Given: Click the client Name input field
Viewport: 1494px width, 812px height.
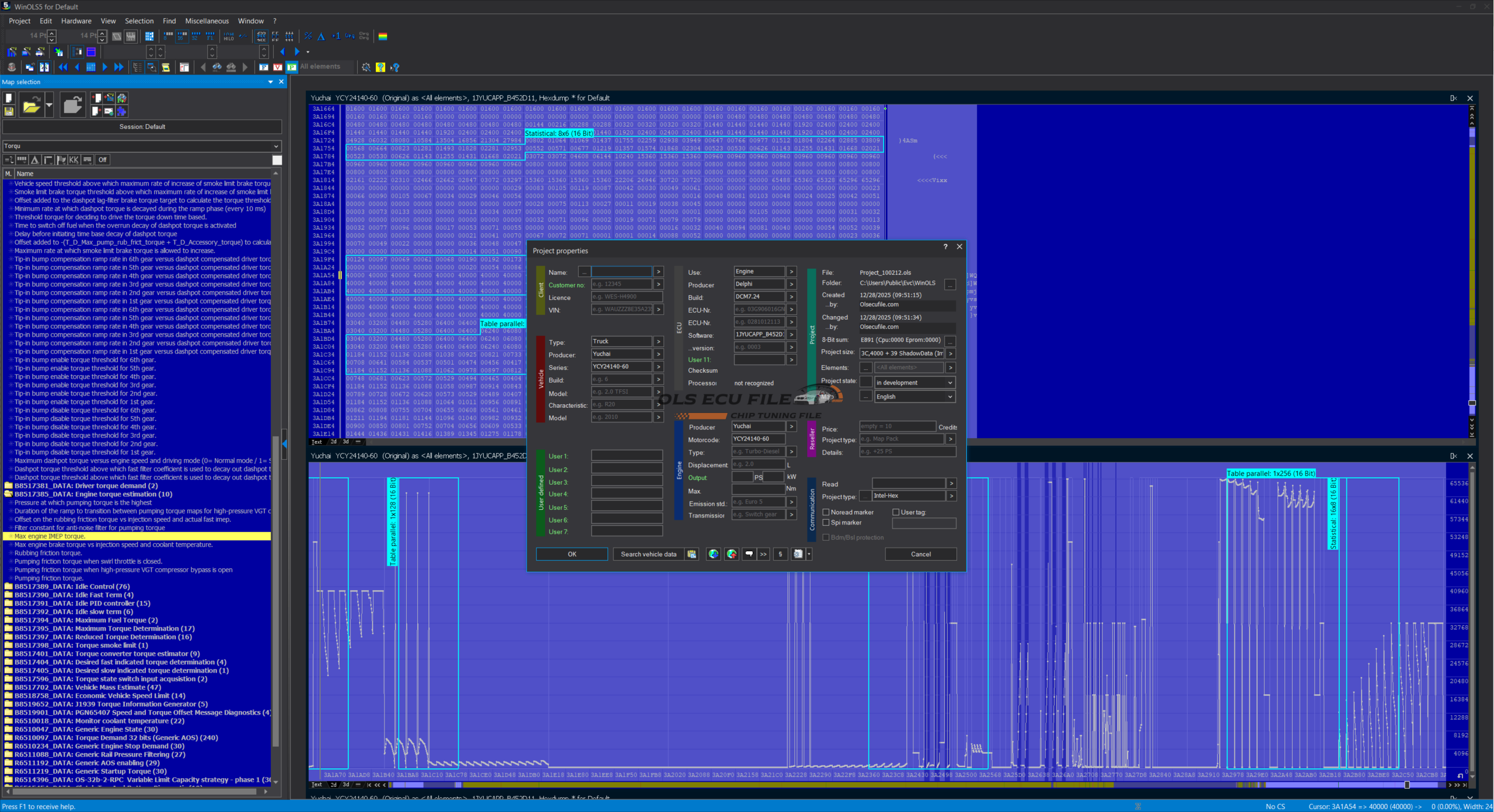Looking at the screenshot, I should pos(621,272).
